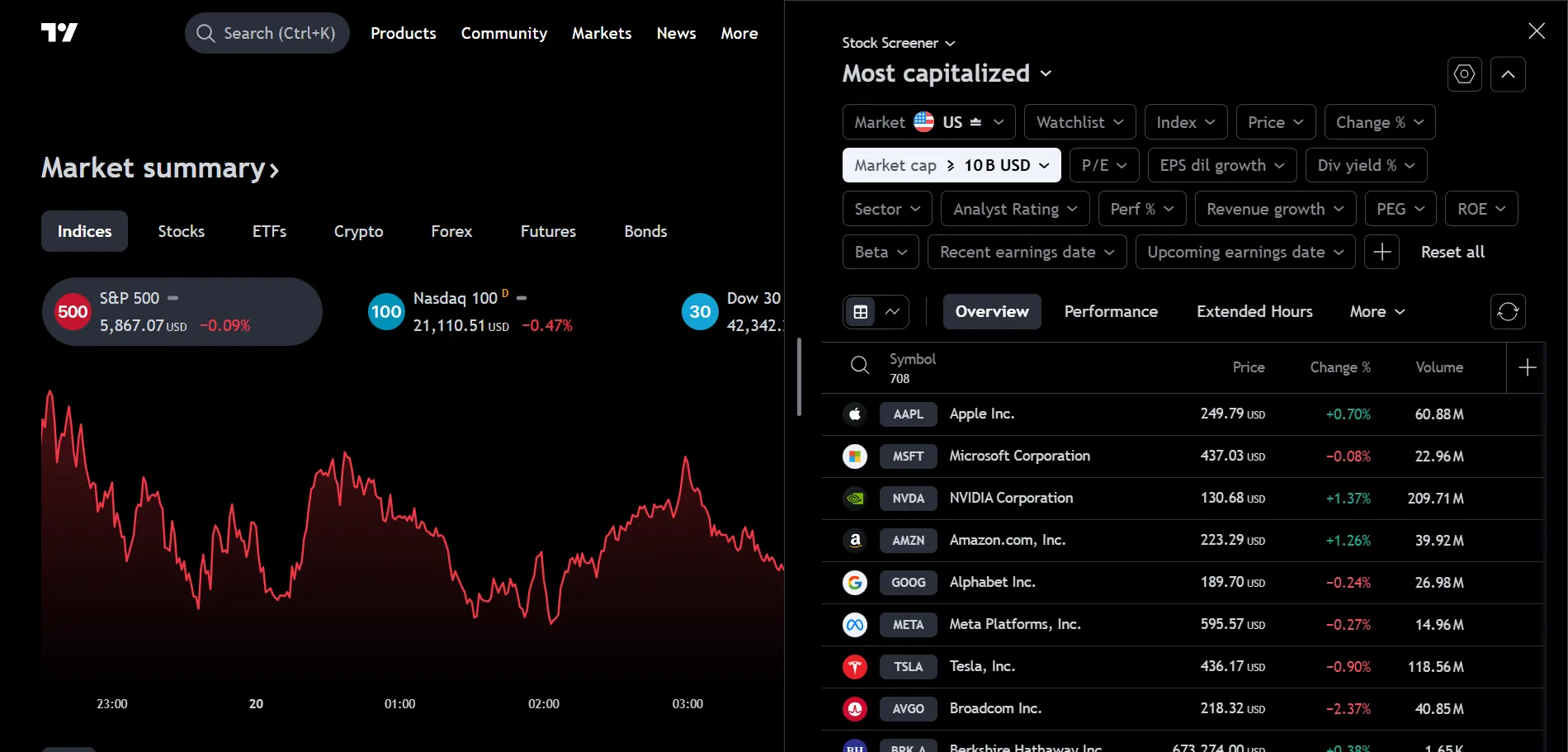This screenshot has width=1568, height=752.
Task: Select the ETFs market tab
Action: point(269,231)
